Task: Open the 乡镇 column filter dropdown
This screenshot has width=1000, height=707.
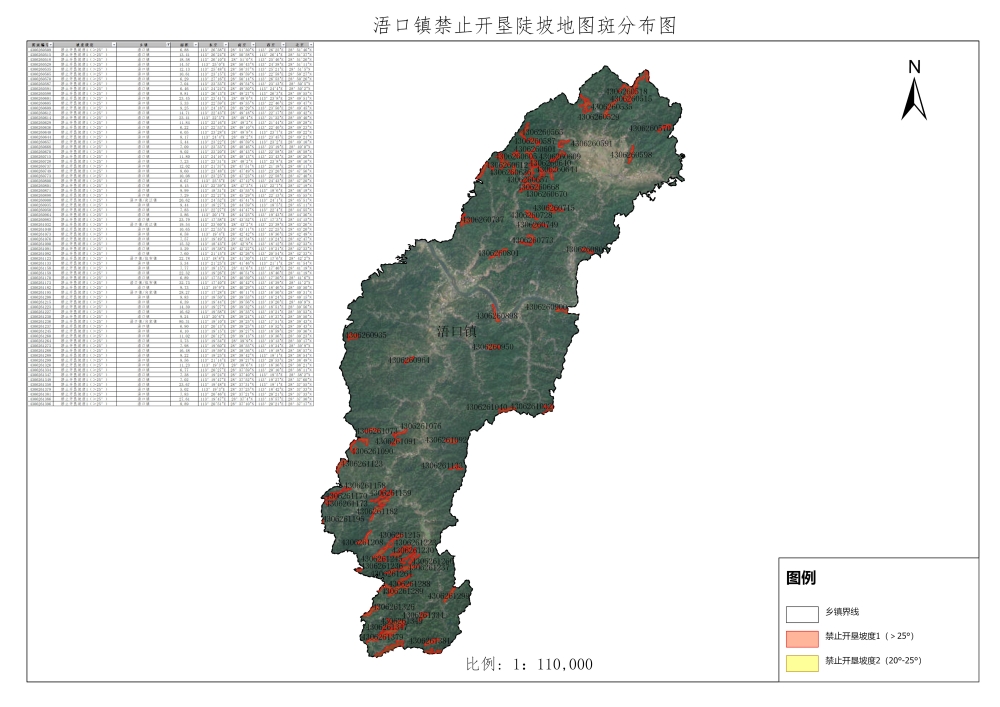Action: pos(170,45)
